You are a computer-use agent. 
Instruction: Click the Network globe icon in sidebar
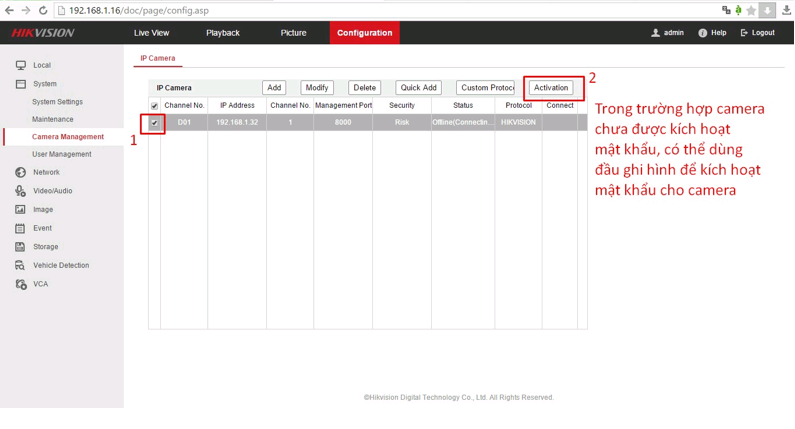pyautogui.click(x=20, y=172)
